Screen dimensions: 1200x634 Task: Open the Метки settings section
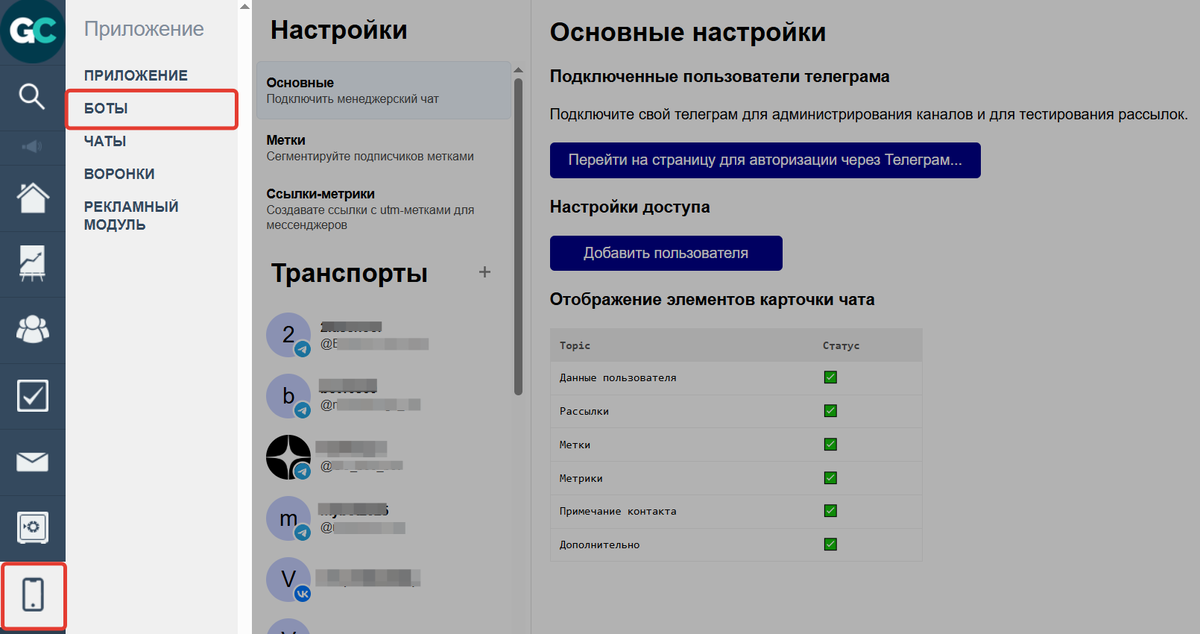click(287, 140)
